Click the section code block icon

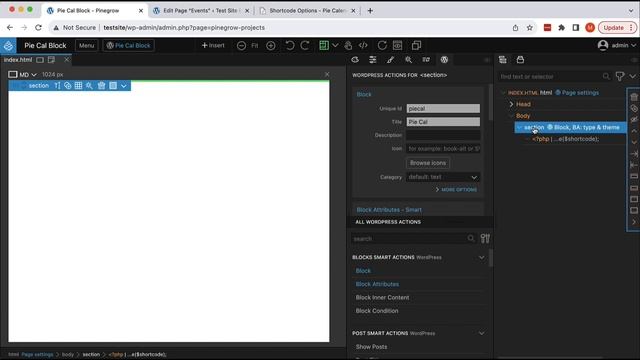click(113, 85)
